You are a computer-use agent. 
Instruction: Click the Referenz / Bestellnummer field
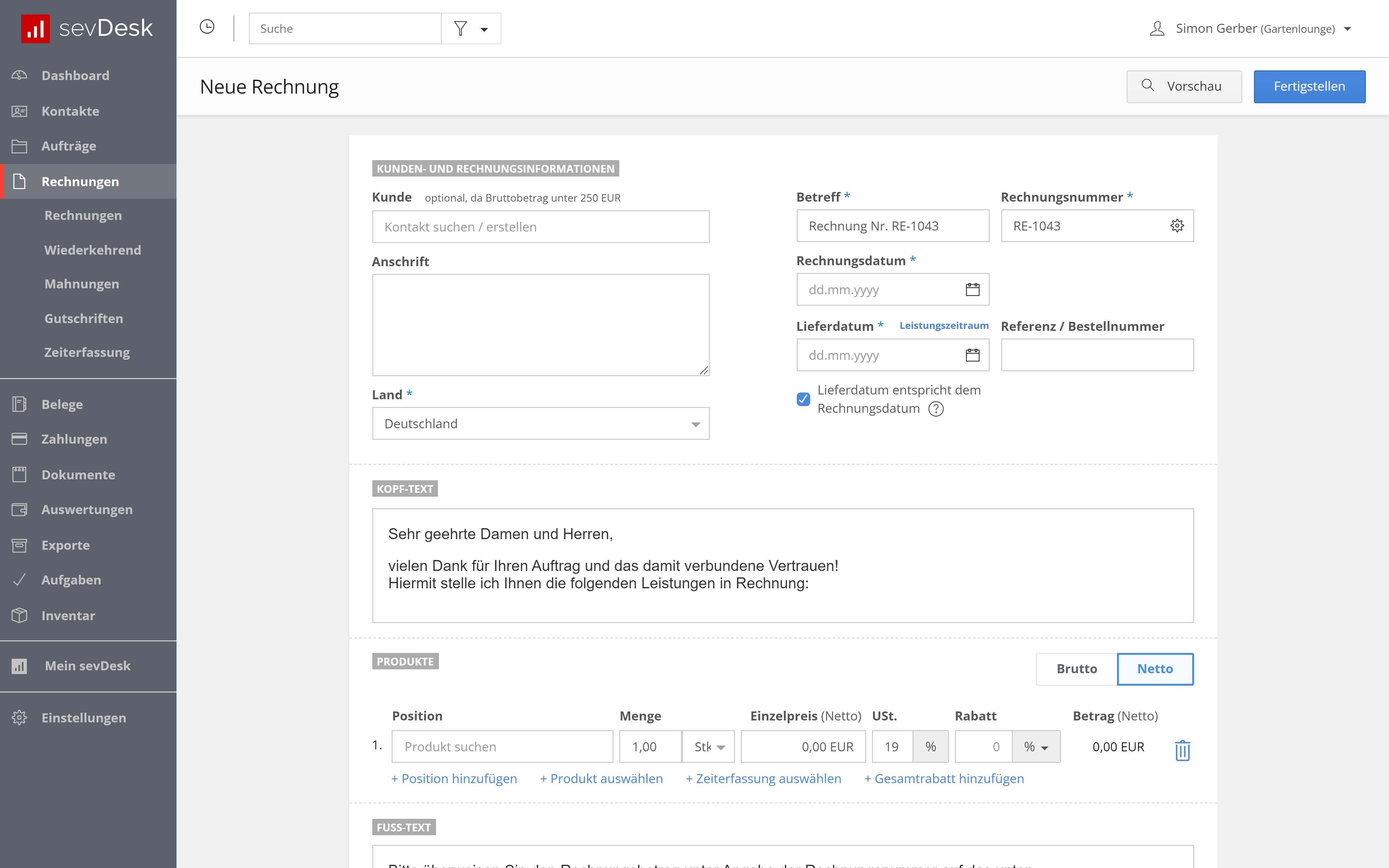click(x=1097, y=355)
